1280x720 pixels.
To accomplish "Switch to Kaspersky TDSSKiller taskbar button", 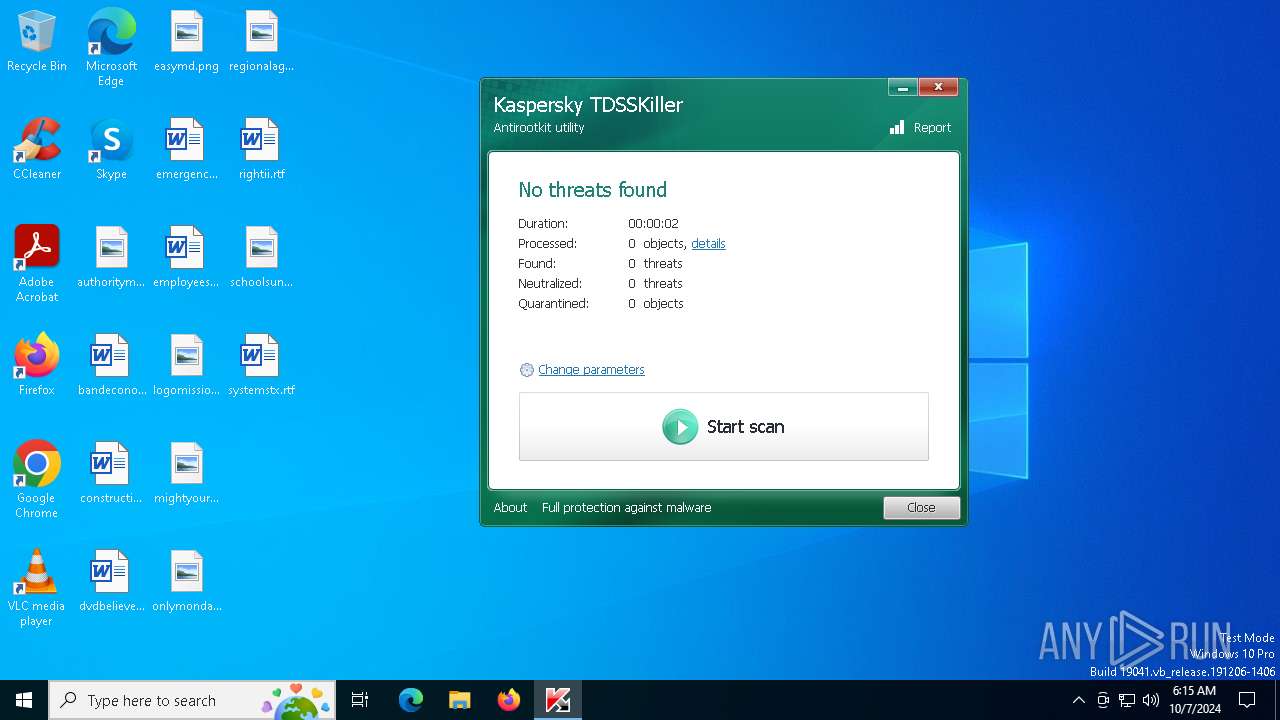I will (558, 700).
